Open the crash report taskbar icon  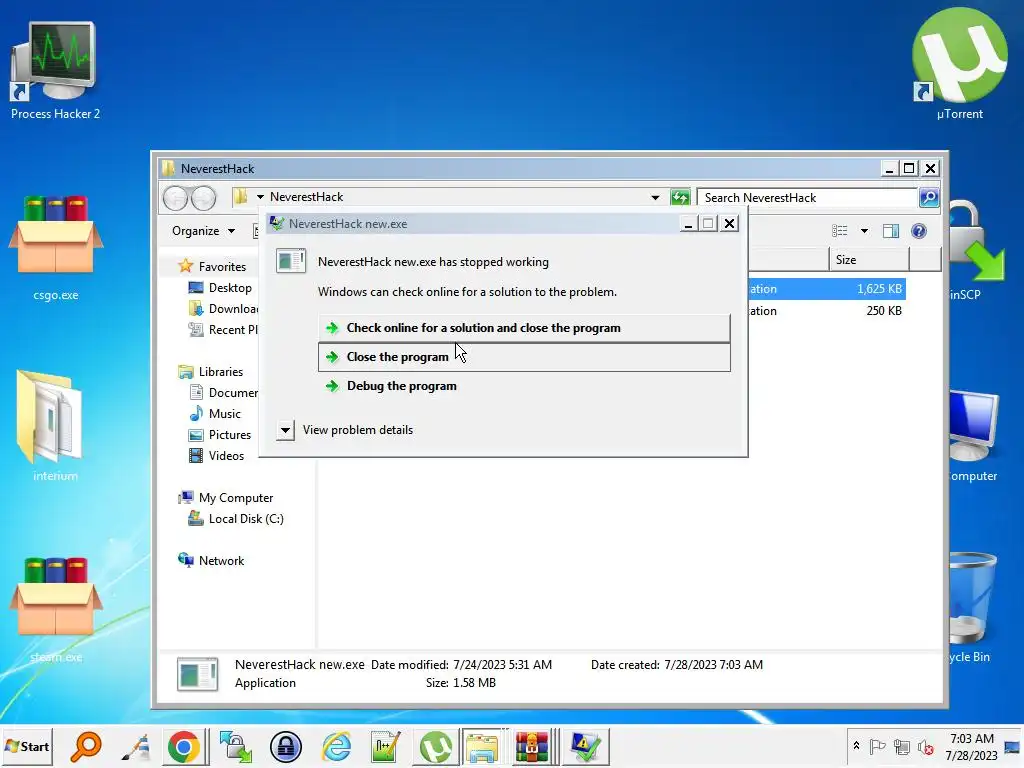point(585,746)
